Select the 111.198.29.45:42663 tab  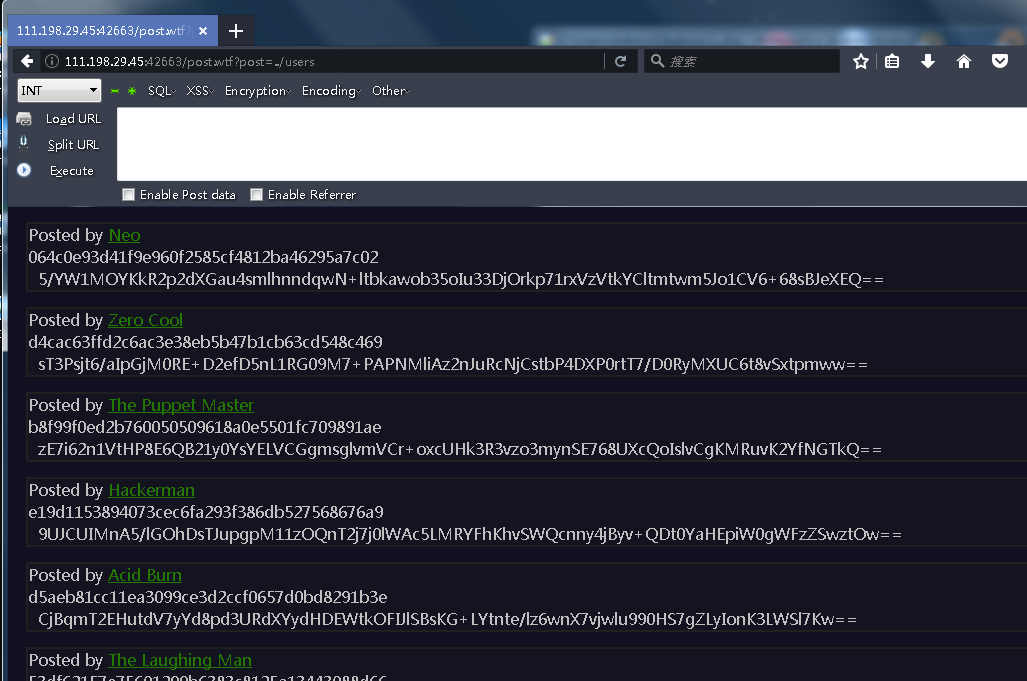point(113,31)
